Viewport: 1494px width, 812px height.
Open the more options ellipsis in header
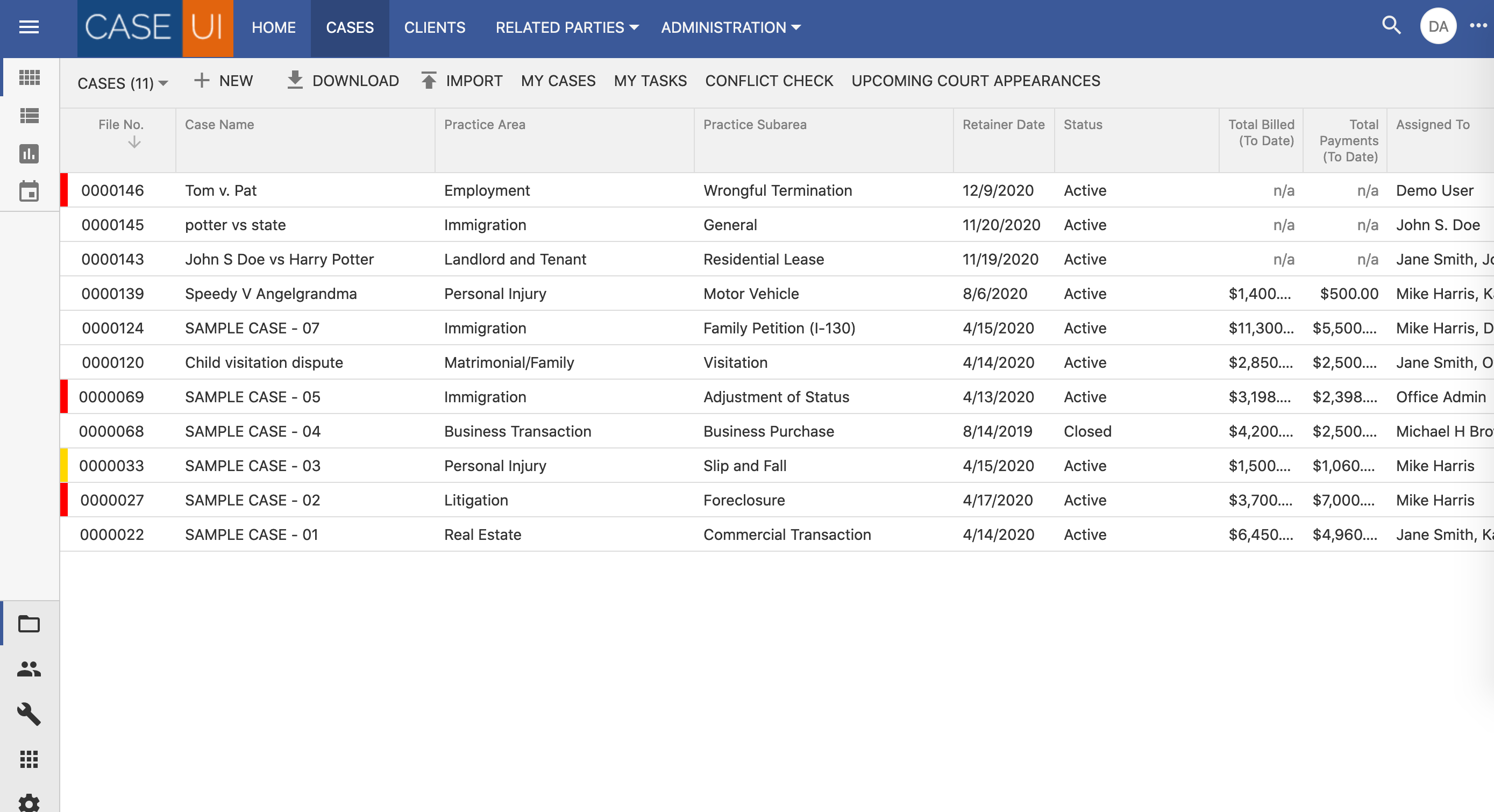point(1478,26)
